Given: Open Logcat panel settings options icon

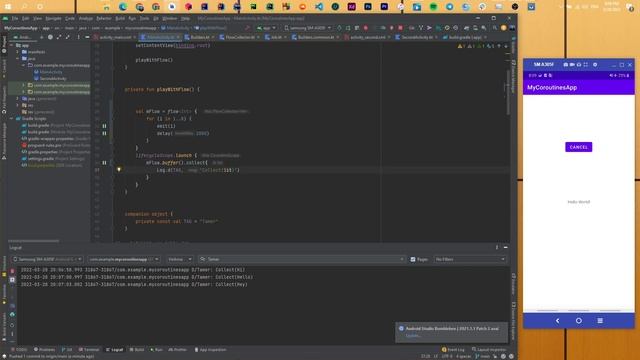Looking at the screenshot, I should pos(497,247).
